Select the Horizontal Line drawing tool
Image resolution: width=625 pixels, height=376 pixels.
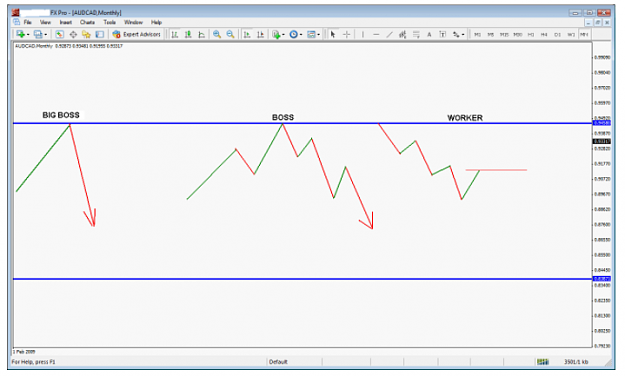(376, 34)
